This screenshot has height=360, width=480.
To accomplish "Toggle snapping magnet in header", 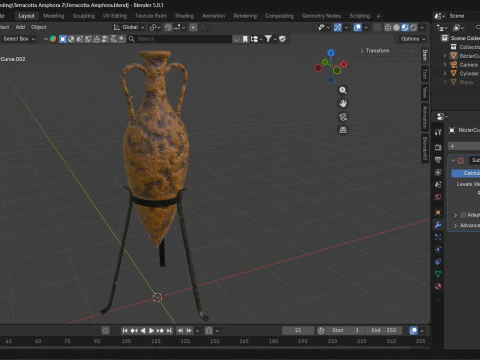I will 168,27.
